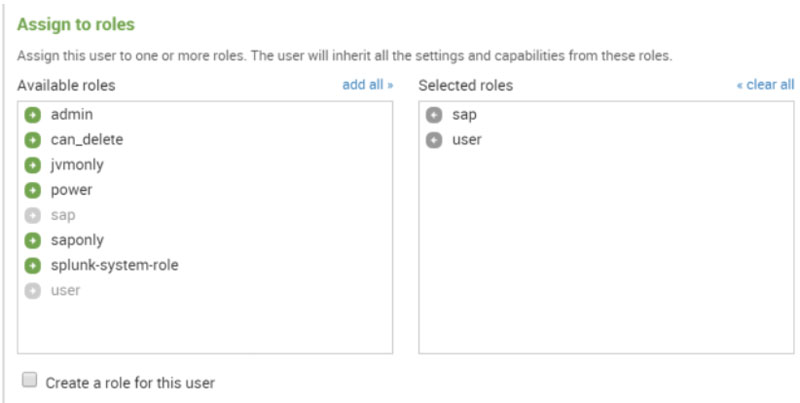Click the 'add all »' link

coord(367,85)
